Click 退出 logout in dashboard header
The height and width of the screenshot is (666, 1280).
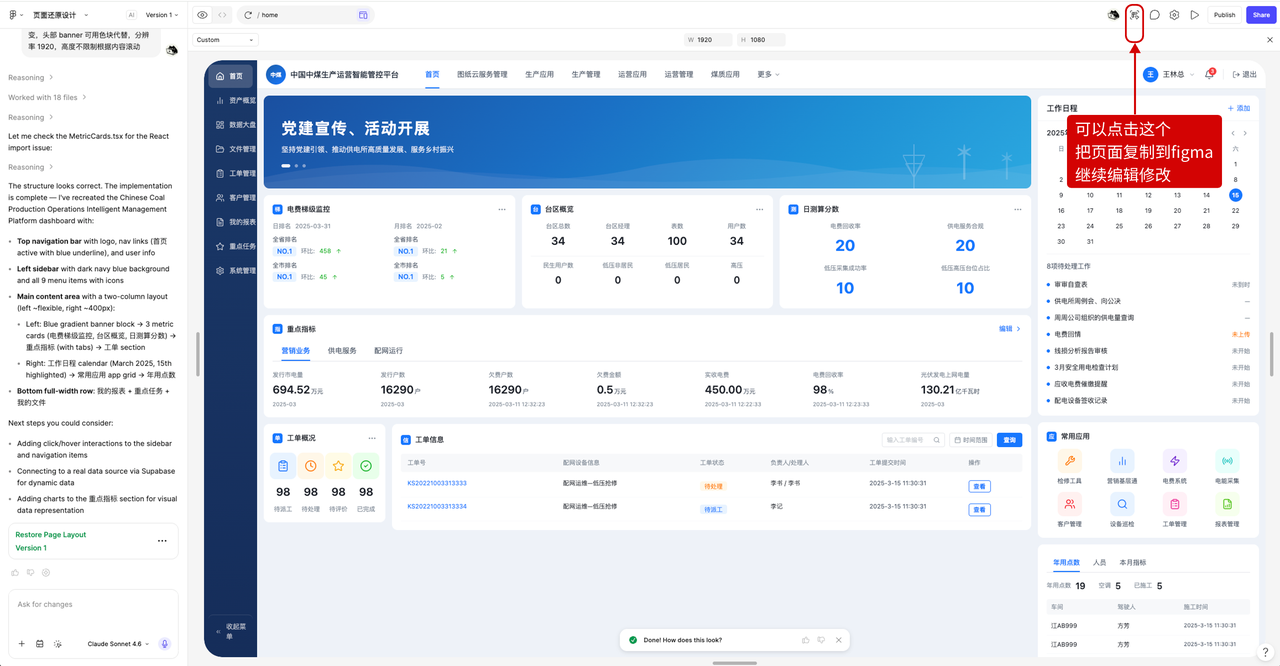click(x=1245, y=74)
